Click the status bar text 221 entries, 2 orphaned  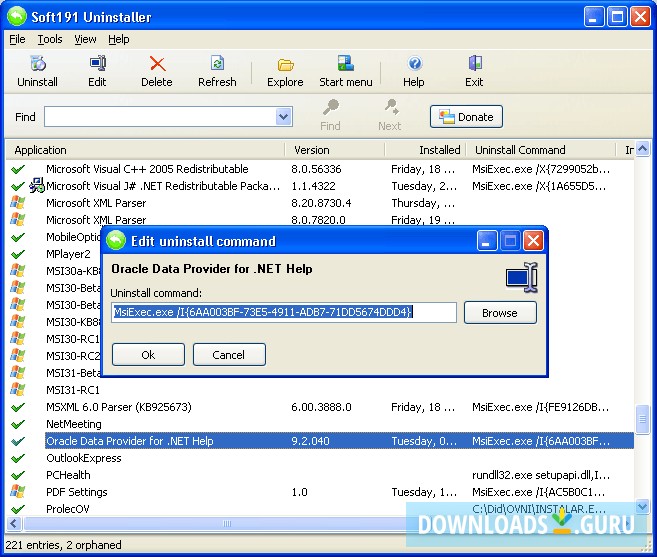click(63, 545)
